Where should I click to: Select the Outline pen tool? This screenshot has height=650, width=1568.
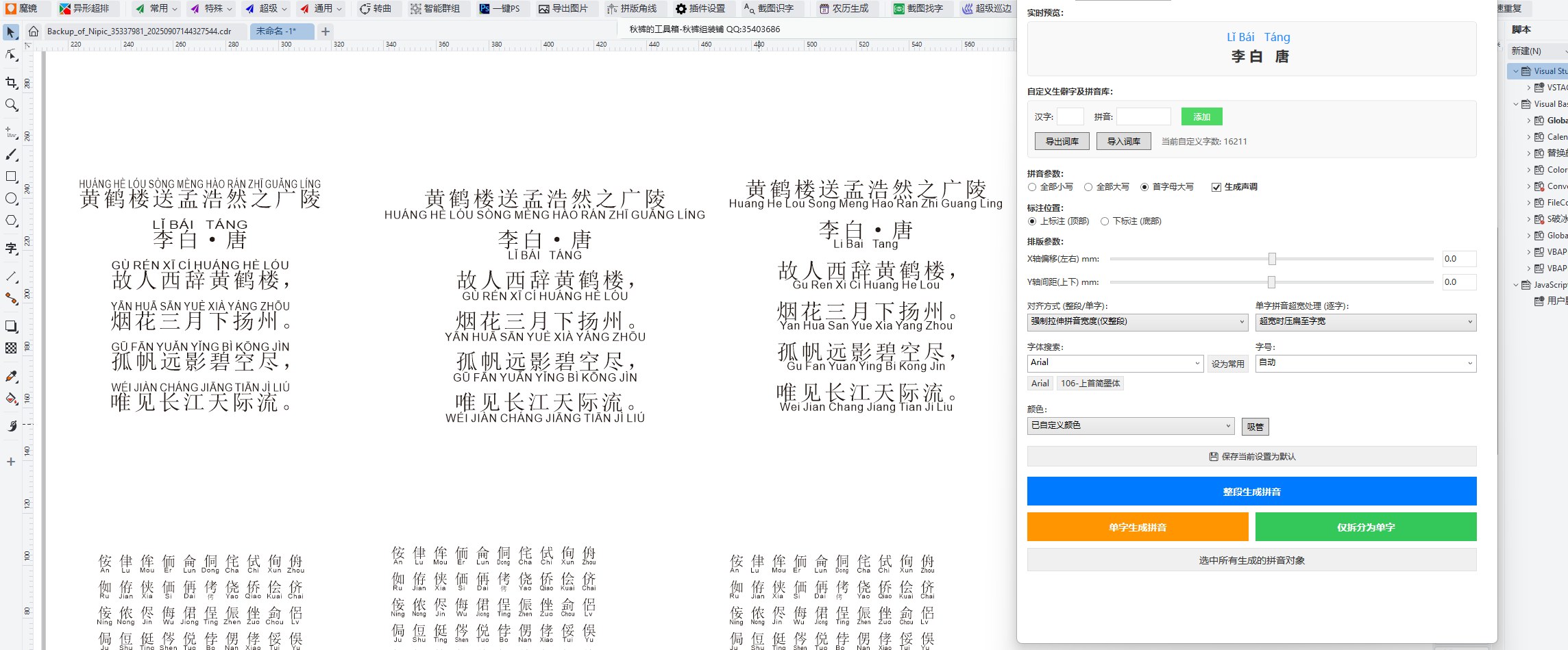(11, 426)
